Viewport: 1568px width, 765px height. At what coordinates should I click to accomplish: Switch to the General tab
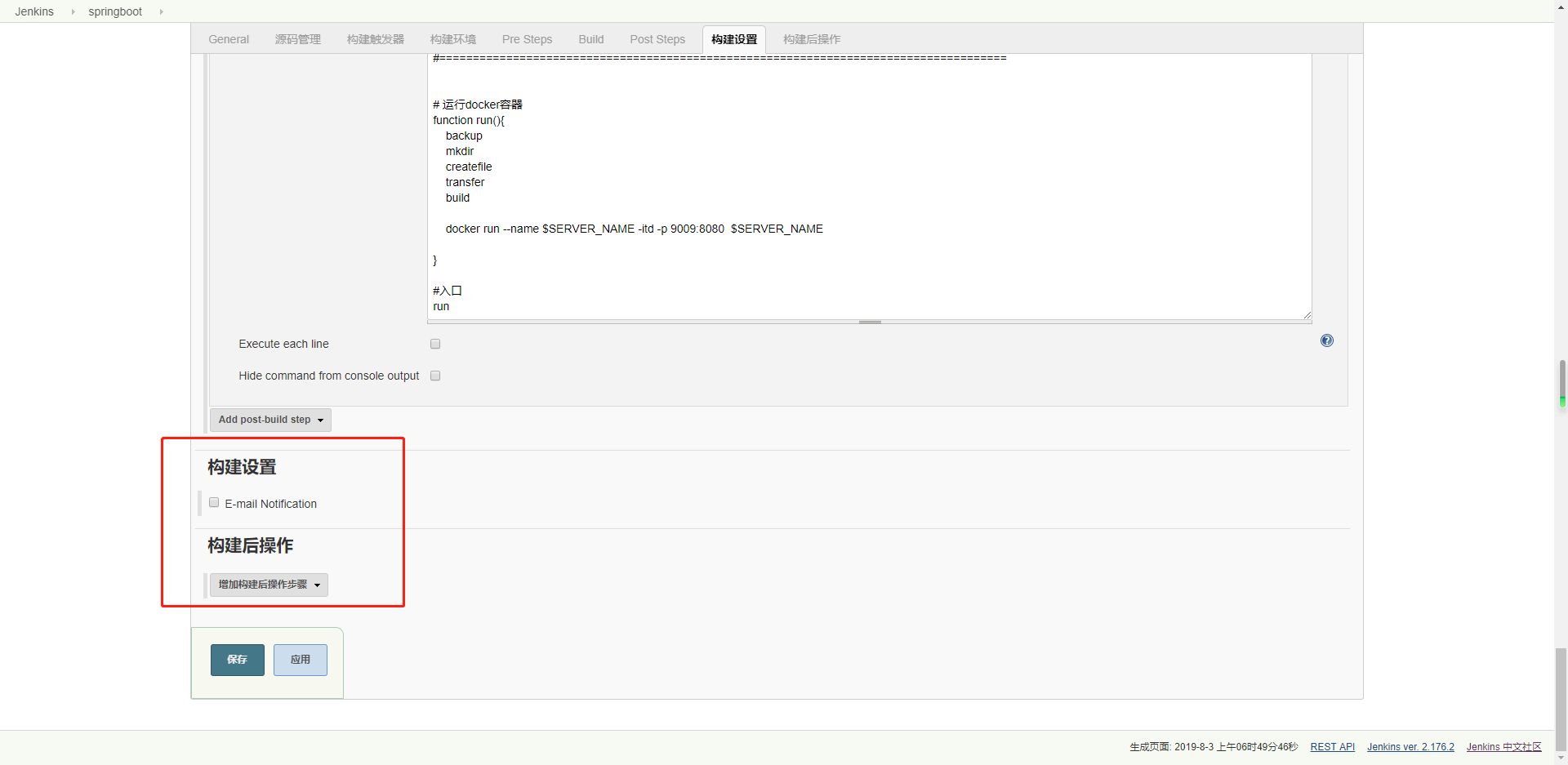(x=229, y=39)
